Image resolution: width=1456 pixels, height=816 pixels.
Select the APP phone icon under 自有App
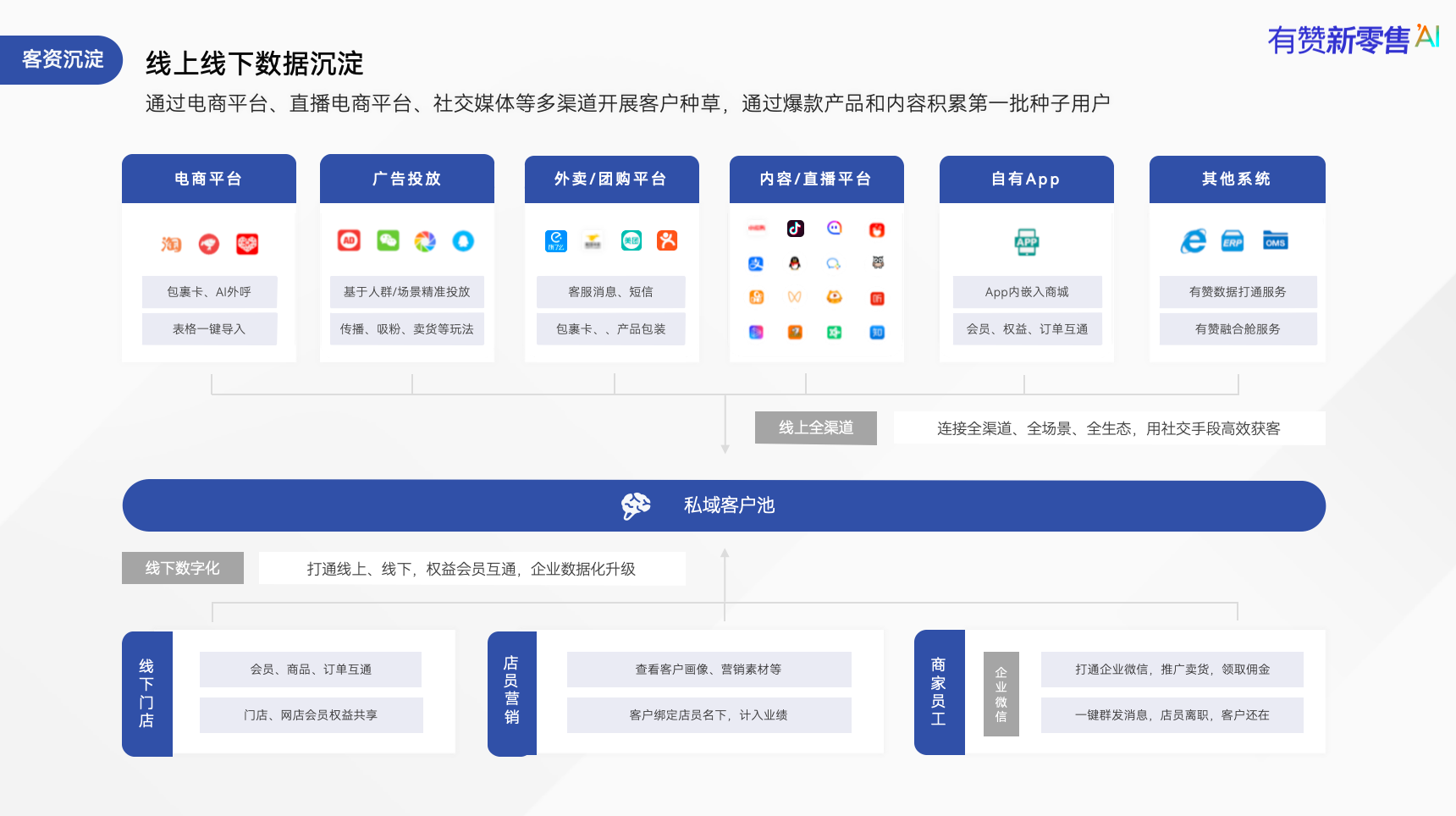point(1025,241)
